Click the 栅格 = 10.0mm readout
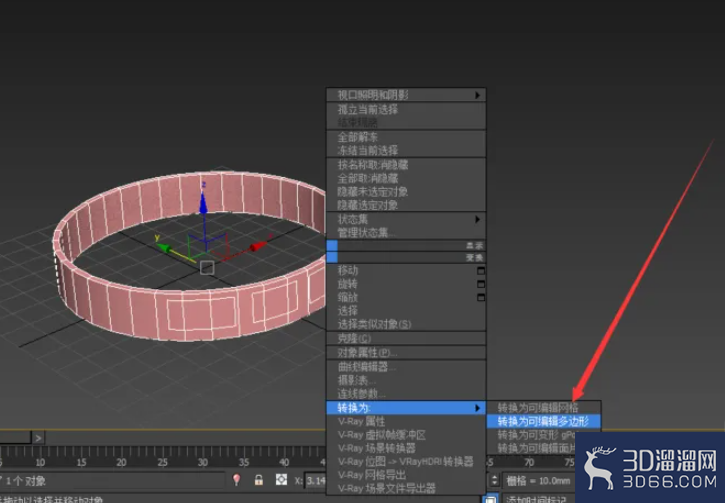The image size is (725, 503). [x=539, y=481]
